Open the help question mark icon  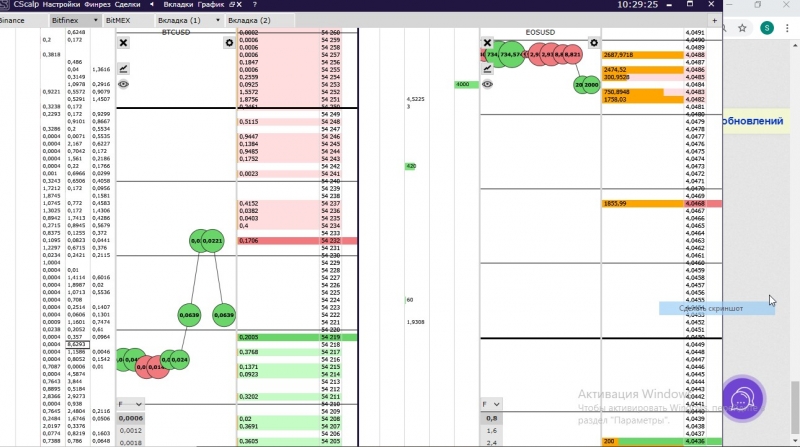point(255,5)
